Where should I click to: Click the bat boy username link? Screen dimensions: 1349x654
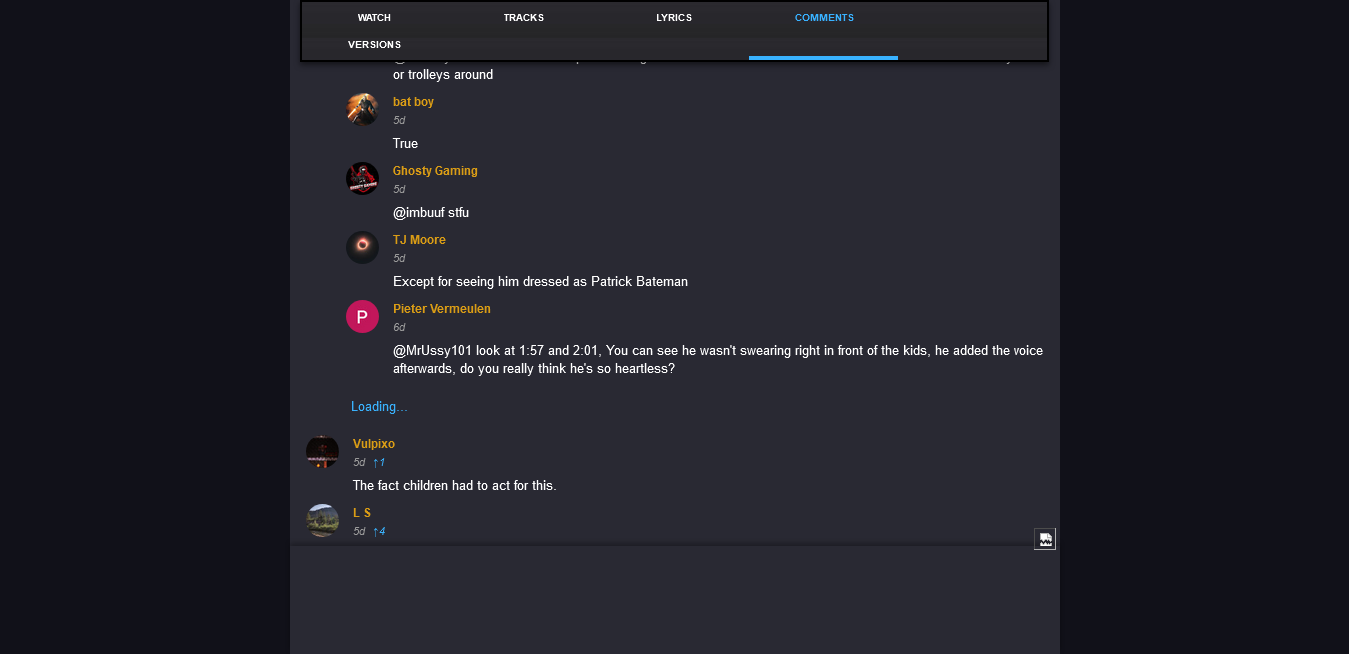413,102
